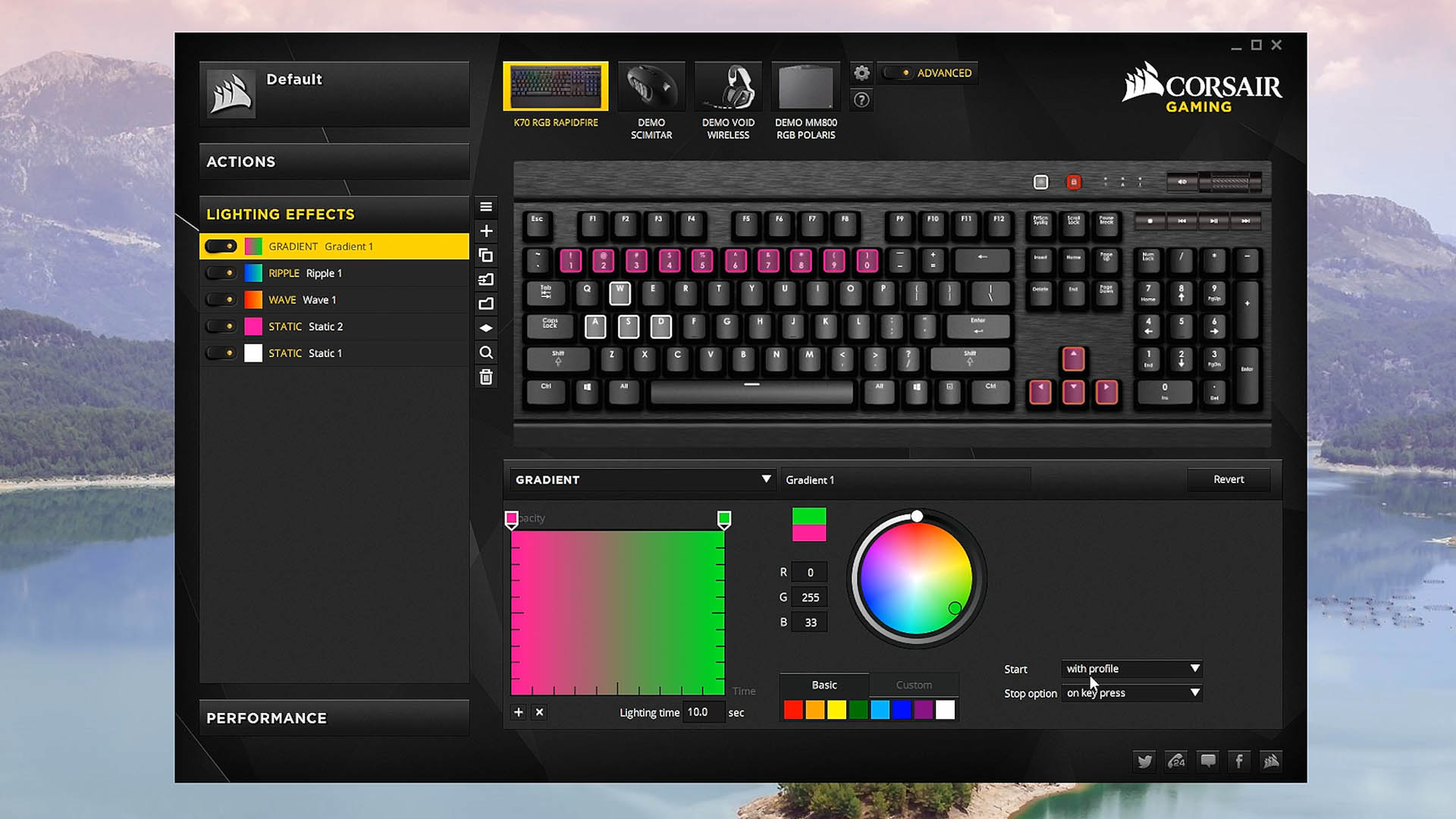Viewport: 1456px width, 819px height.
Task: Select the Static 2 lighting effect row
Action: pyautogui.click(x=334, y=326)
